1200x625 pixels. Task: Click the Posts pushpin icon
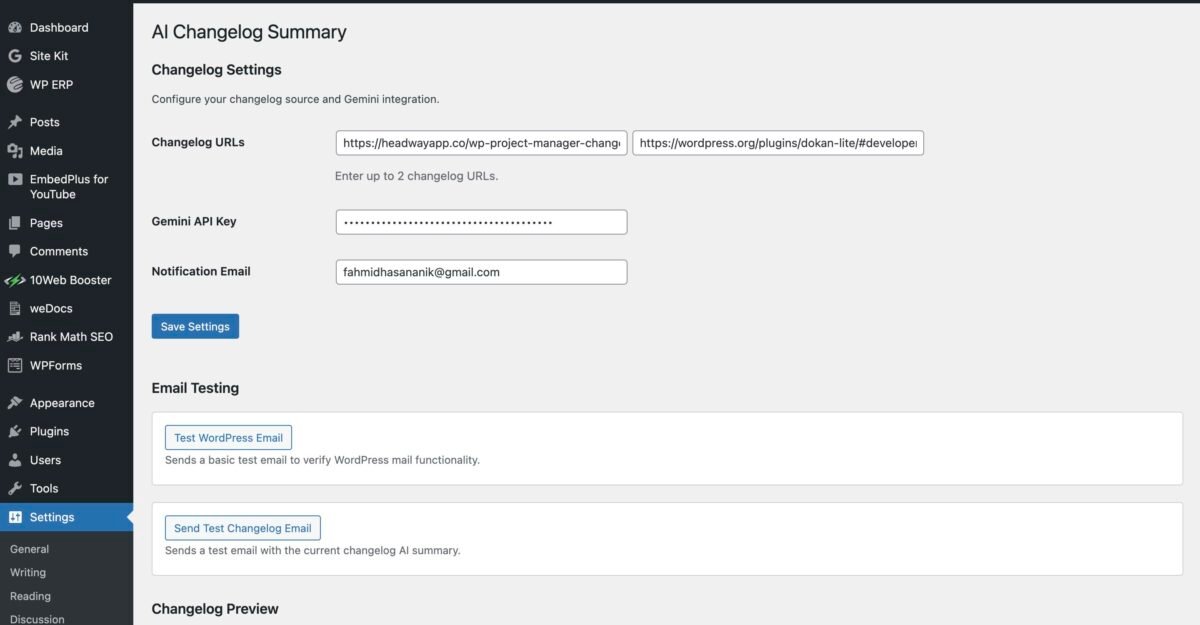point(15,122)
